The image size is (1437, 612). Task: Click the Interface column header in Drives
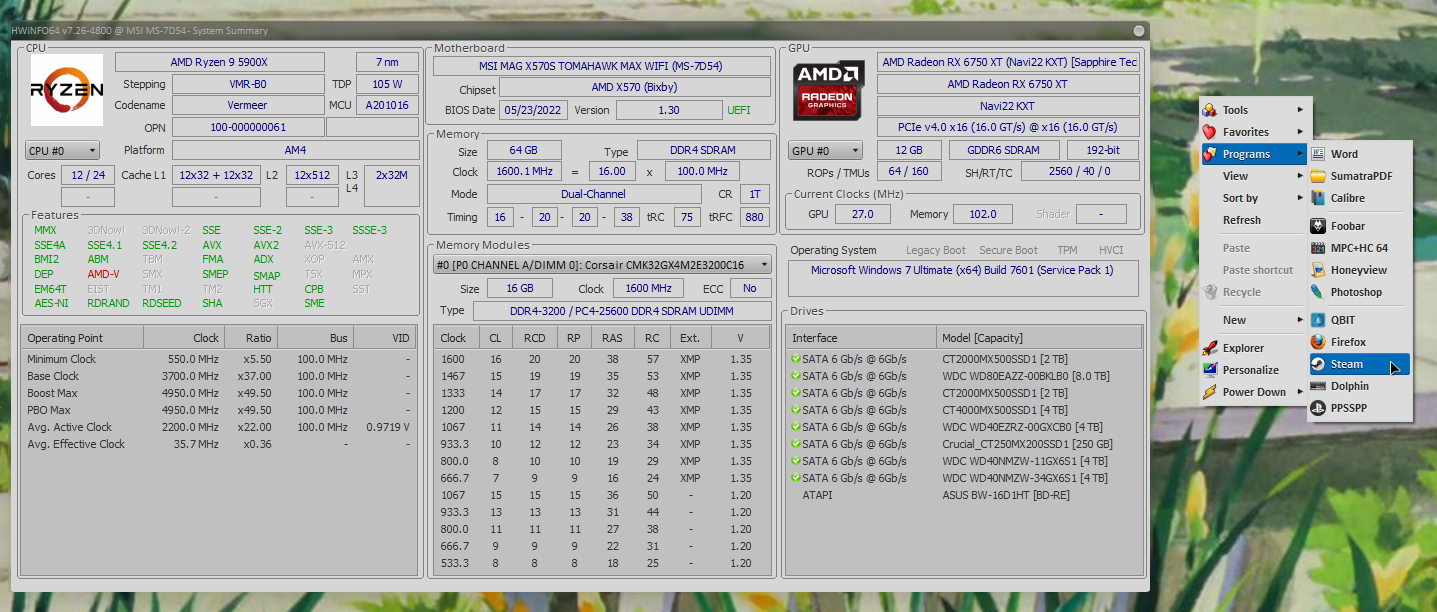coord(861,338)
